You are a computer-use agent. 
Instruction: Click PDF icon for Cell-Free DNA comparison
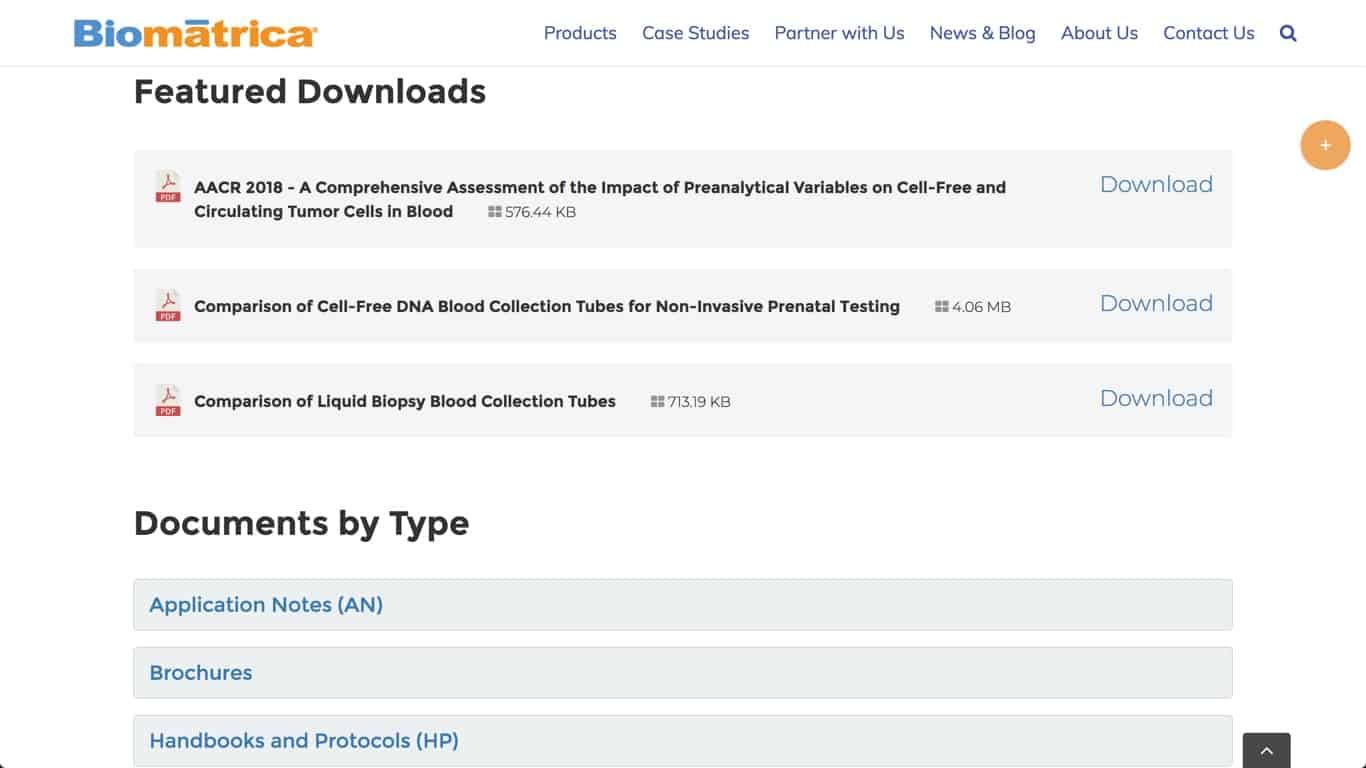pyautogui.click(x=168, y=305)
